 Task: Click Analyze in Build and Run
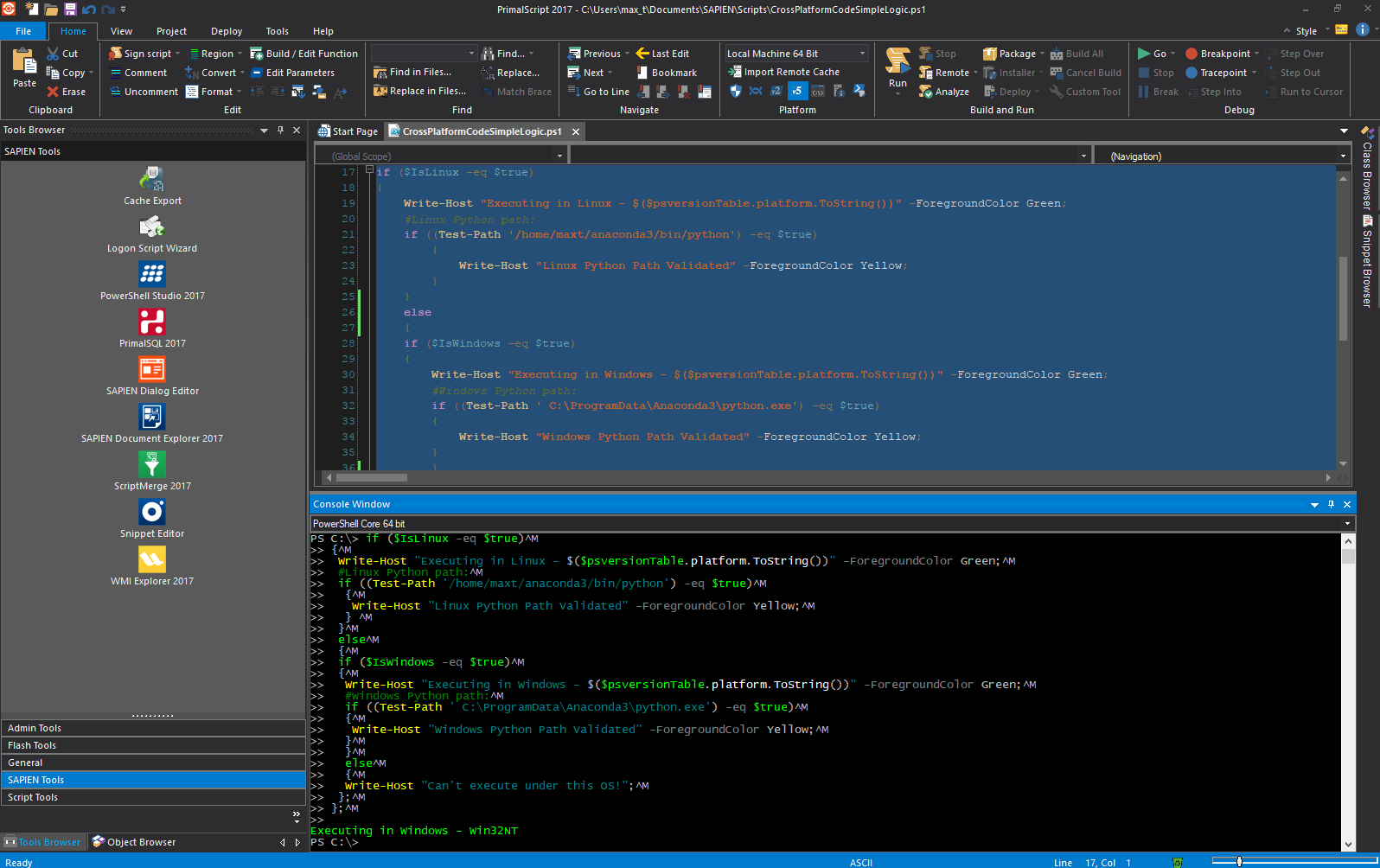click(x=944, y=92)
